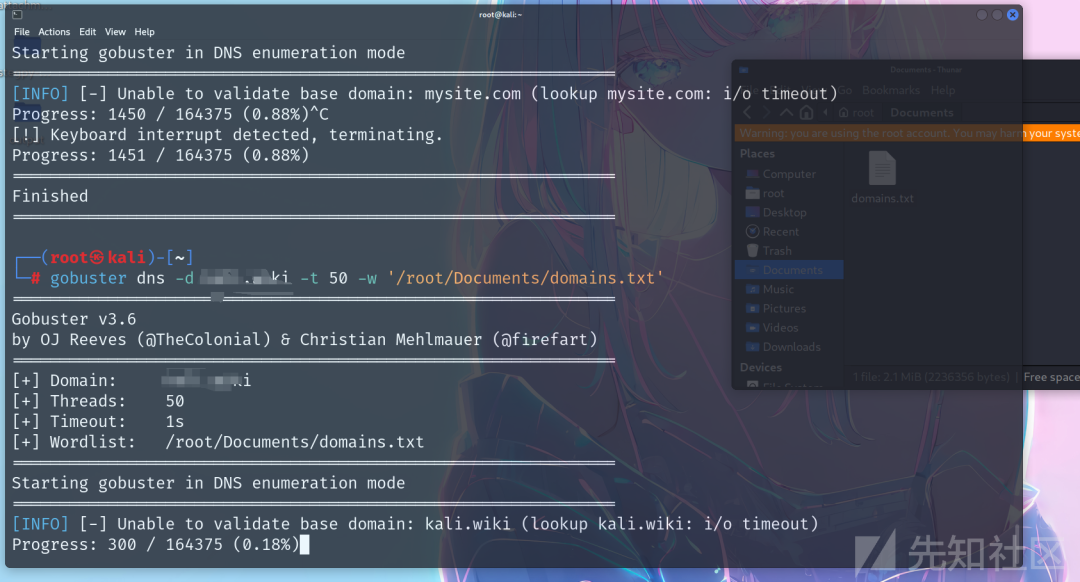Open the terminal View menu
The height and width of the screenshot is (582, 1080).
pyautogui.click(x=115, y=32)
